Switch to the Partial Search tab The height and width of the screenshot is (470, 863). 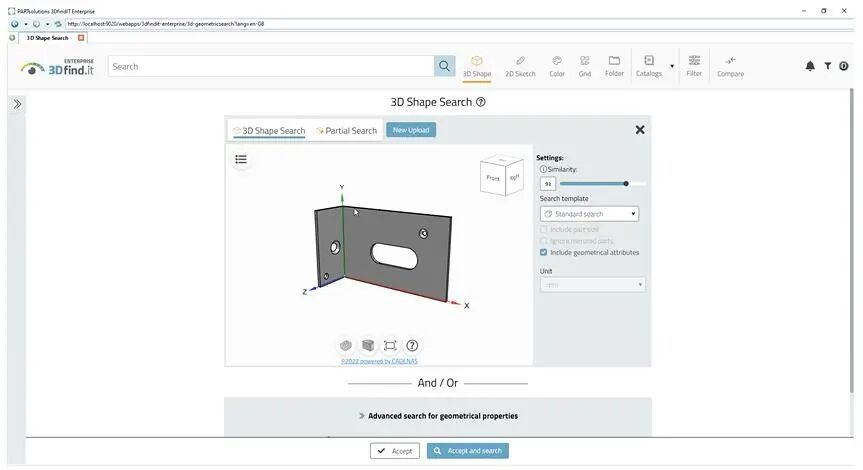click(x=347, y=131)
